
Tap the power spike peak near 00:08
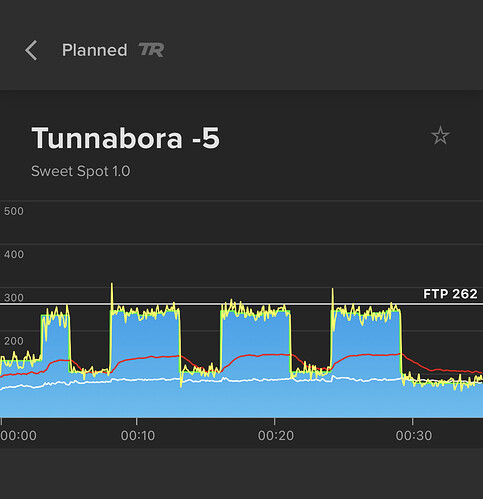click(112, 285)
